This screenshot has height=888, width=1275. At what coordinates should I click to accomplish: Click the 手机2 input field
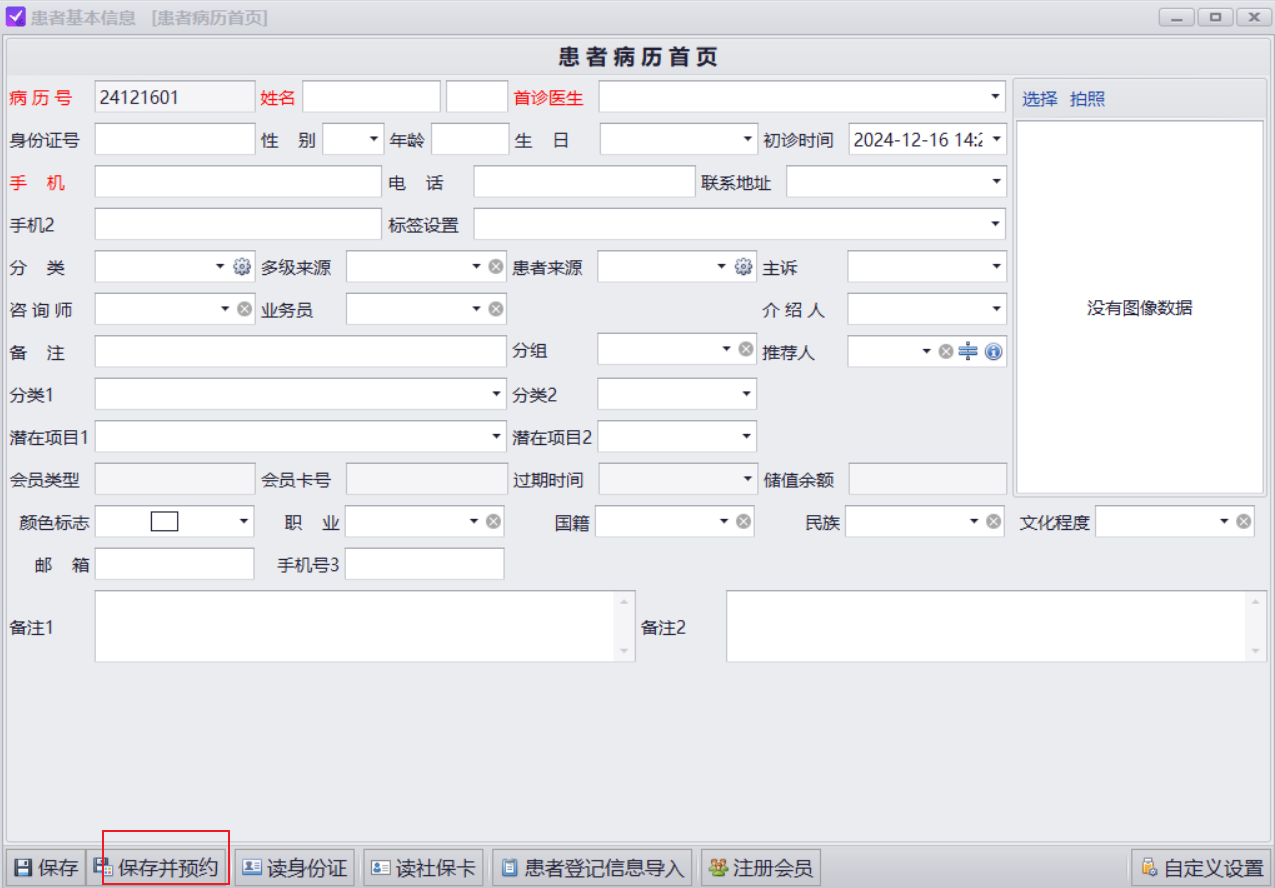[x=238, y=224]
